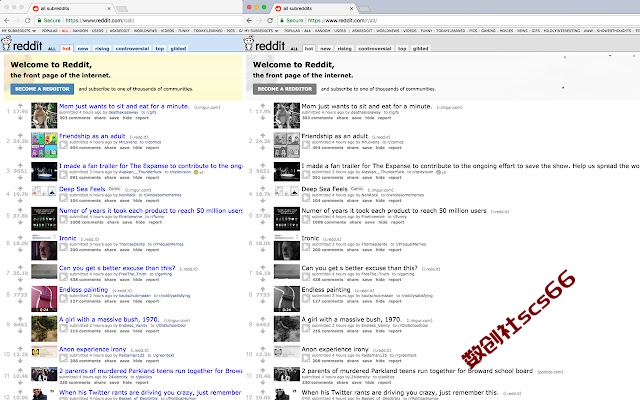
Task: Open '2 parents of murdered Parkland teens' link in right window
Action: click(x=417, y=371)
